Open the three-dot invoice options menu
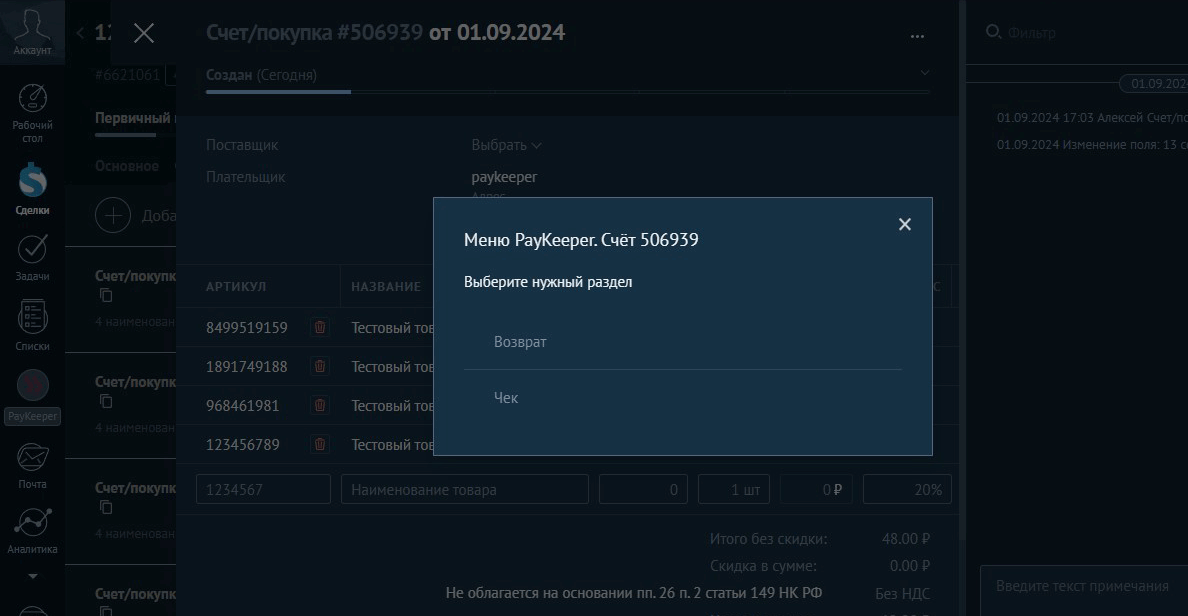Screen dimensions: 1188x616 click(x=917, y=36)
